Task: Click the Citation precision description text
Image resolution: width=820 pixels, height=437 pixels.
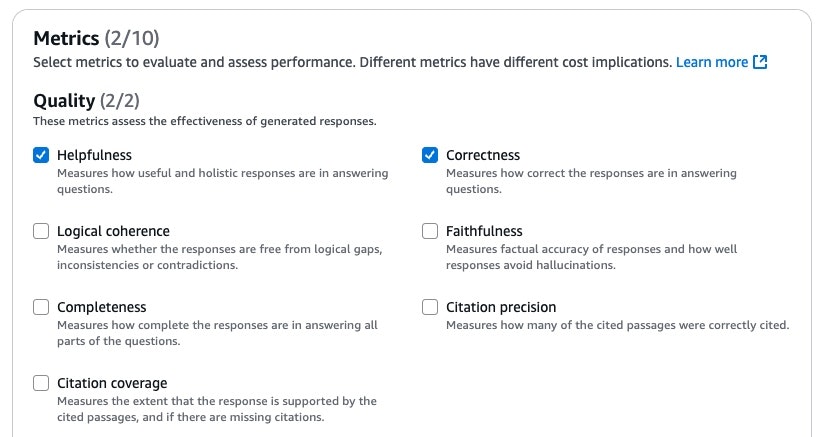Action: pos(617,325)
